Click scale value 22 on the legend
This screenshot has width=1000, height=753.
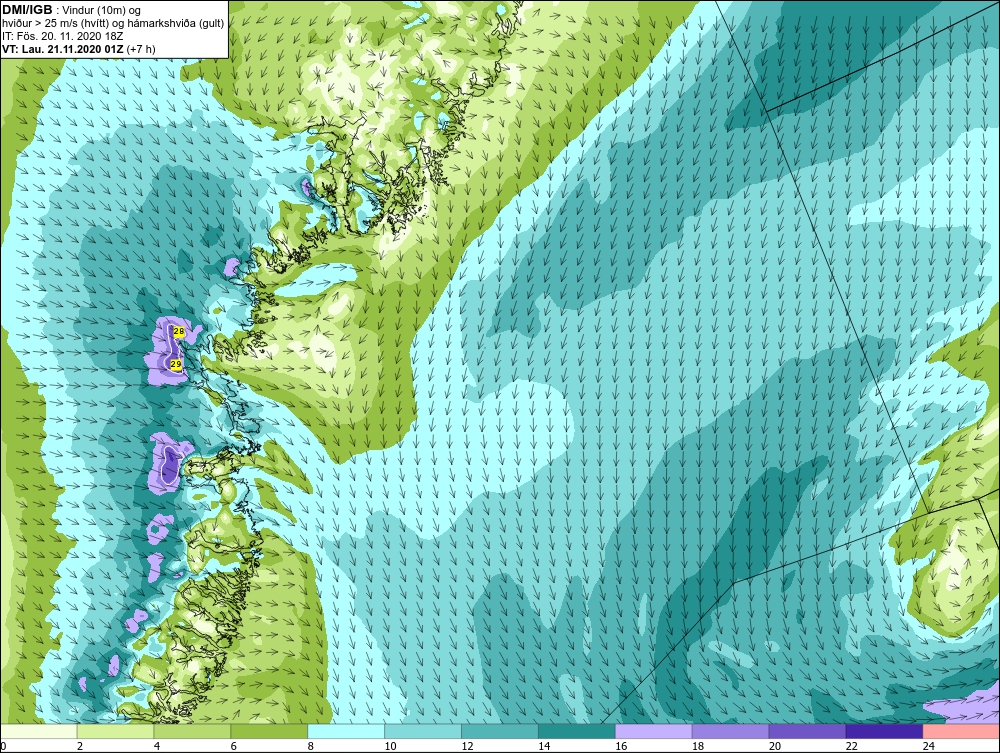coord(851,746)
